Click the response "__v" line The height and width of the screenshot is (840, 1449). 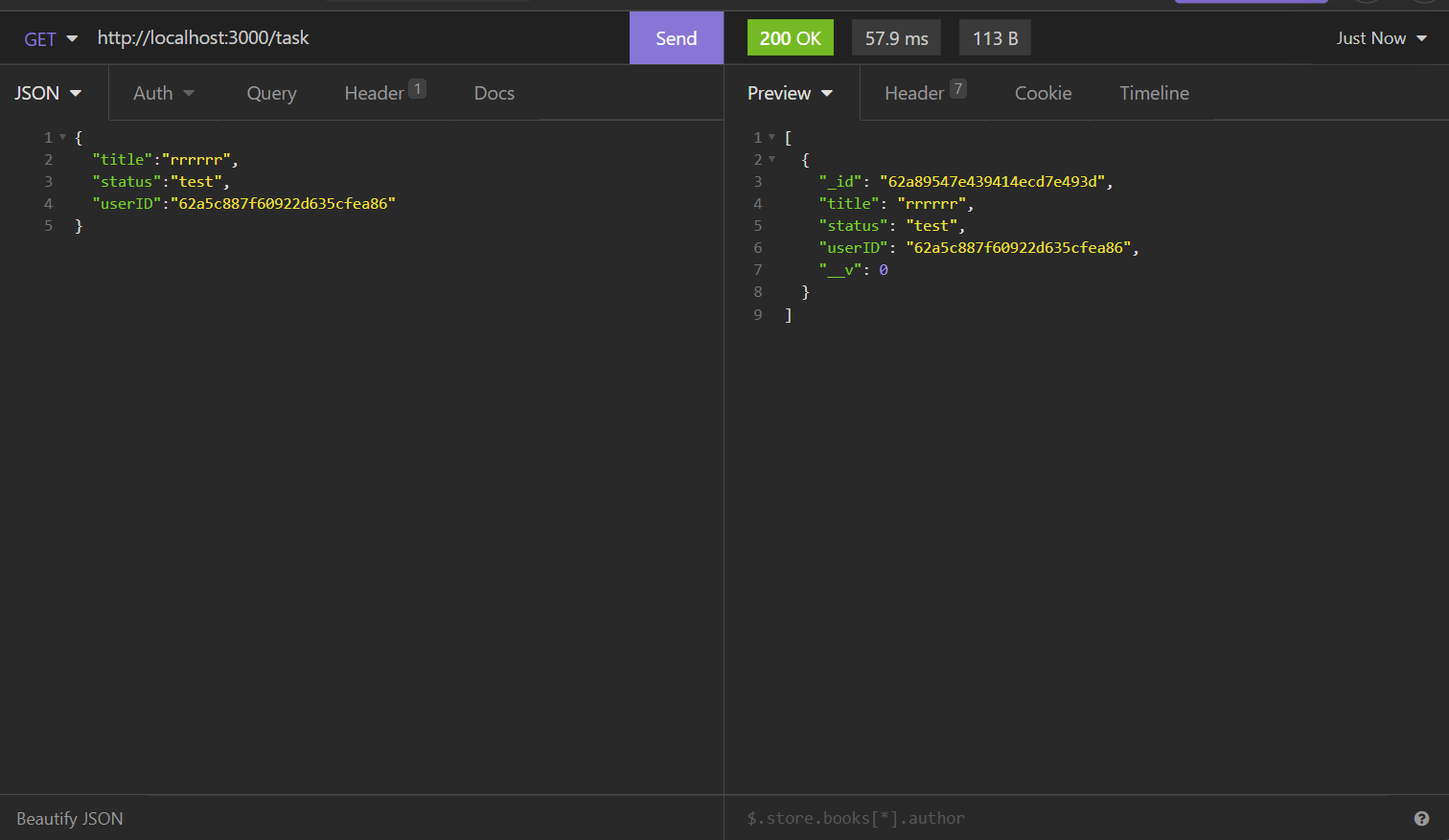pyautogui.click(x=853, y=269)
